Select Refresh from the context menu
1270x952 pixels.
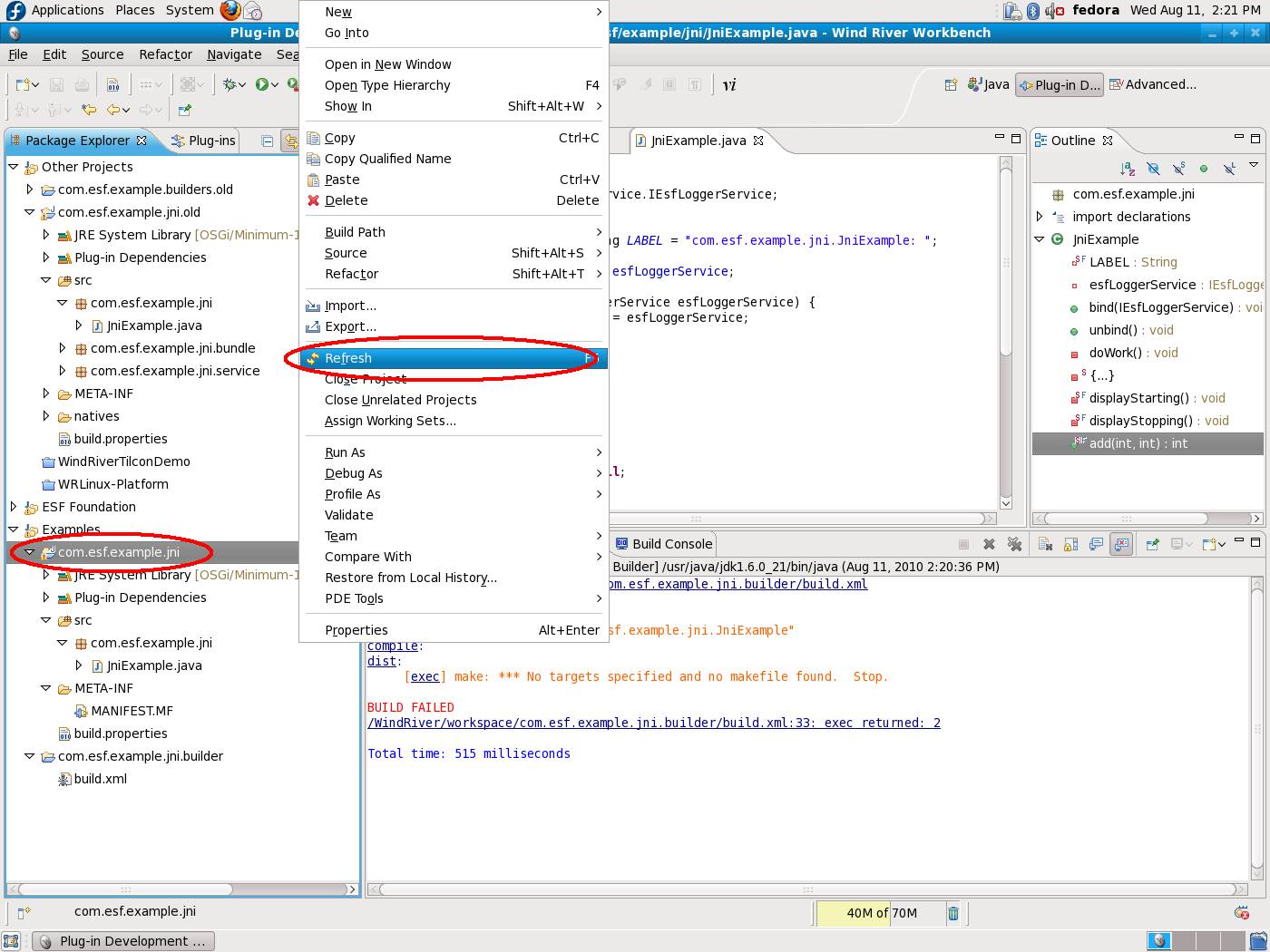click(x=348, y=358)
